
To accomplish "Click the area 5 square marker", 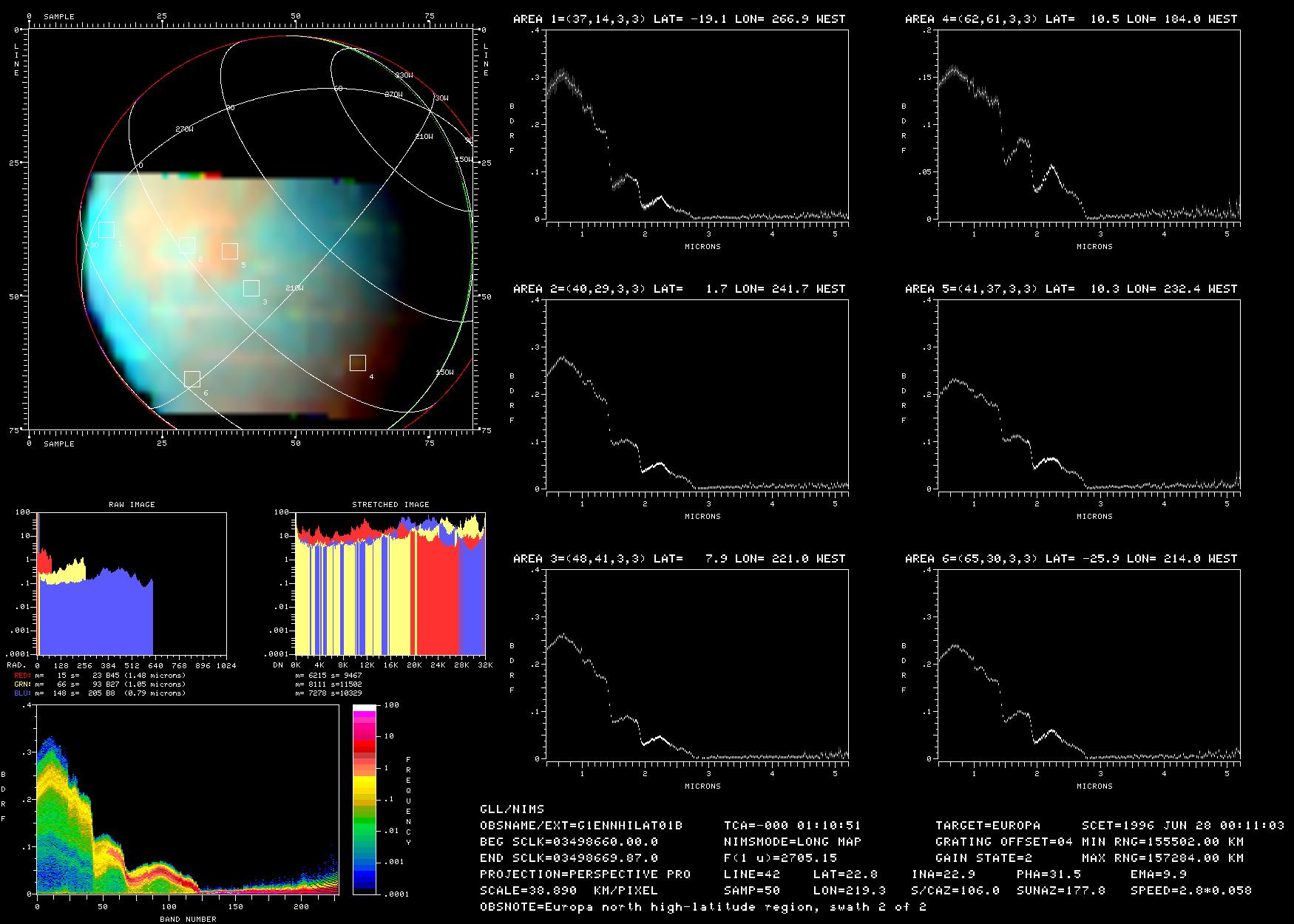I will pos(230,251).
